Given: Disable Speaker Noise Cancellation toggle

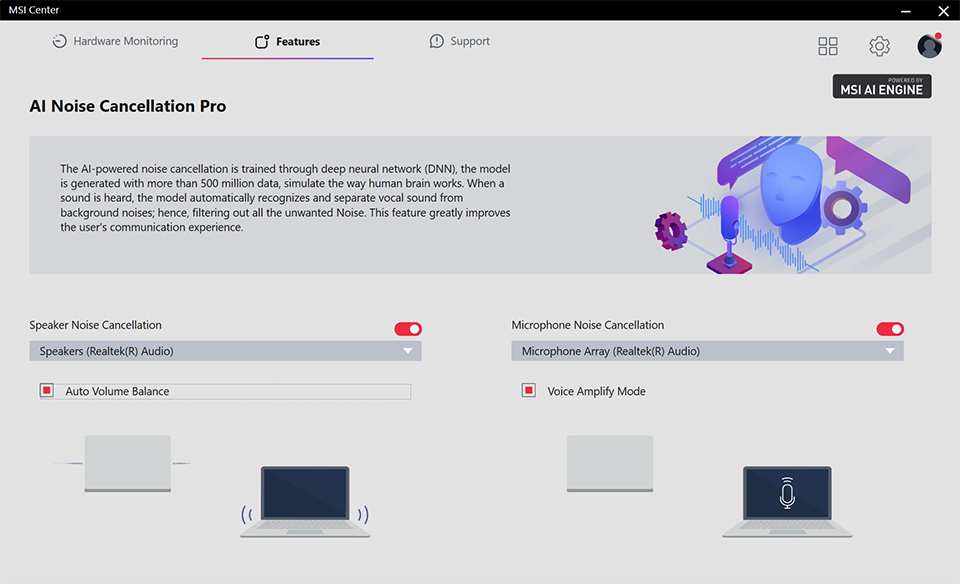Looking at the screenshot, I should coord(408,329).
